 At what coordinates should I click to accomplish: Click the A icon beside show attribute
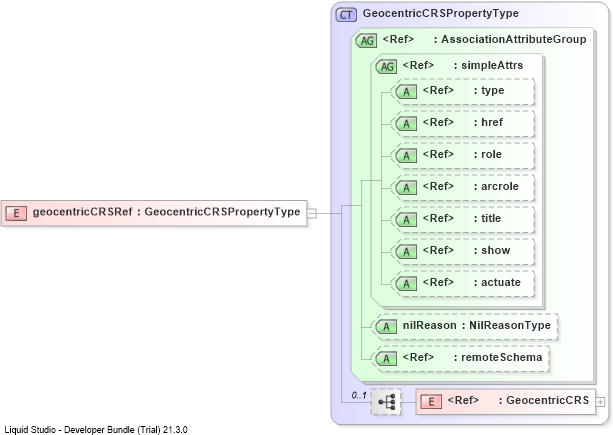pyautogui.click(x=406, y=252)
